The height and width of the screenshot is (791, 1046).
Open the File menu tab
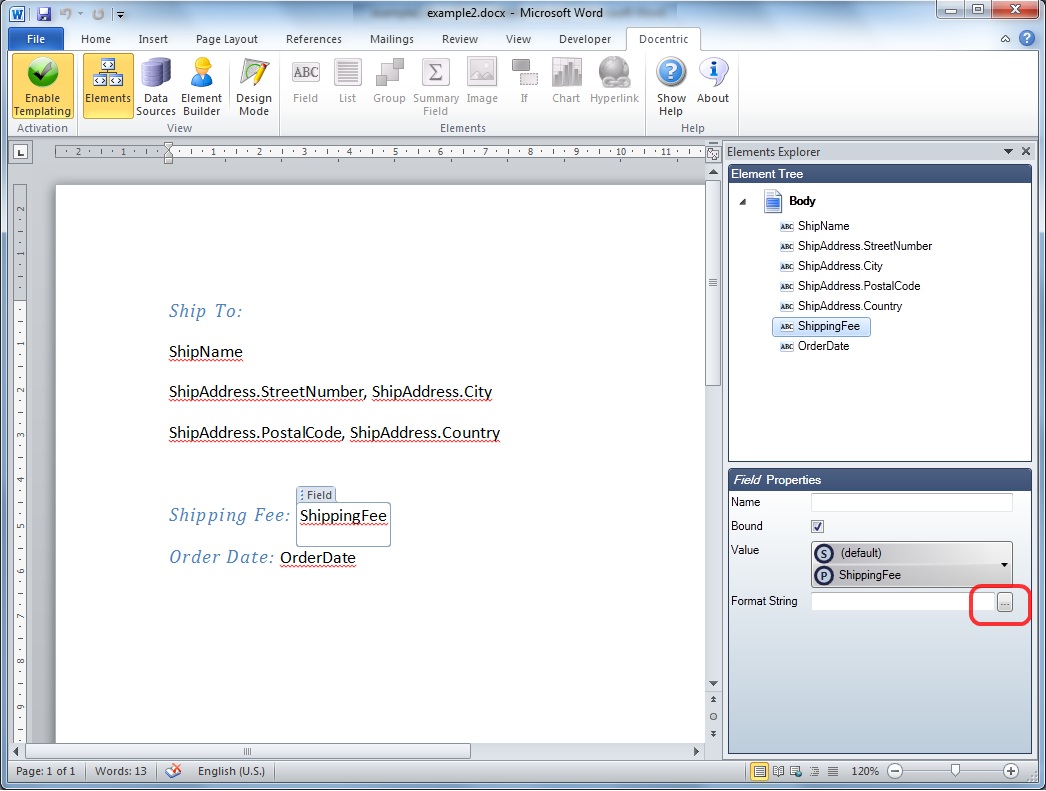coord(36,39)
